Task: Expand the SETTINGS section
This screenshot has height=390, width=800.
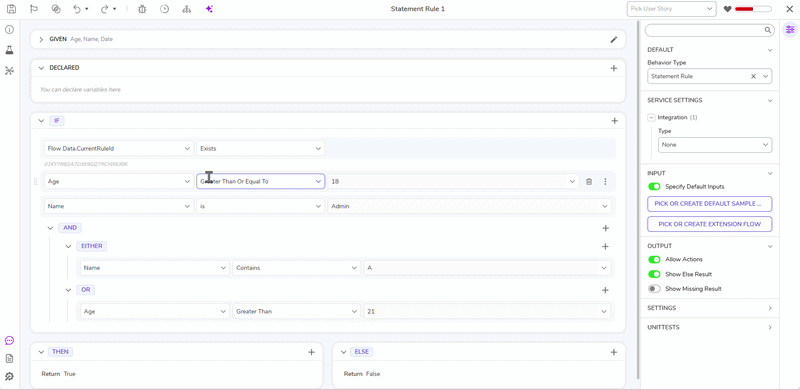Action: pyautogui.click(x=710, y=308)
